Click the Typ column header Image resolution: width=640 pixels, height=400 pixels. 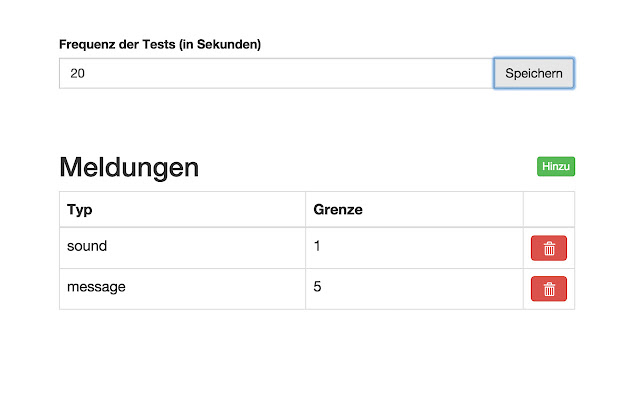[x=80, y=210]
